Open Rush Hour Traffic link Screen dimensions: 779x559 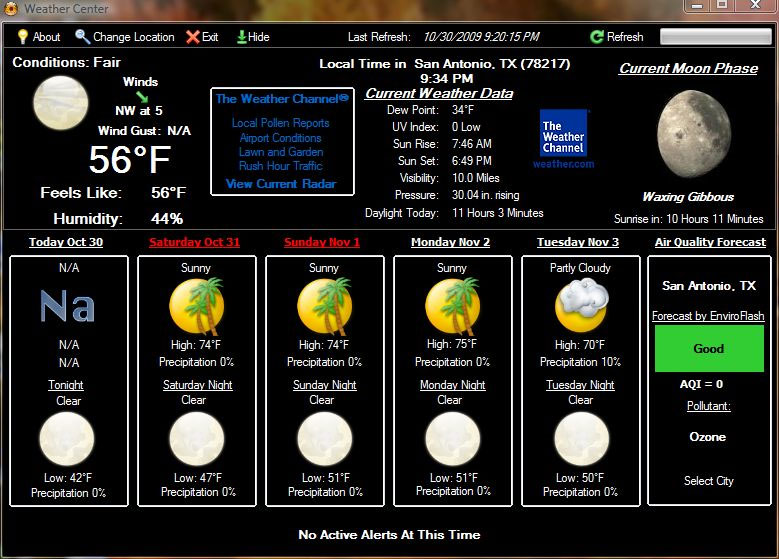(x=280, y=166)
